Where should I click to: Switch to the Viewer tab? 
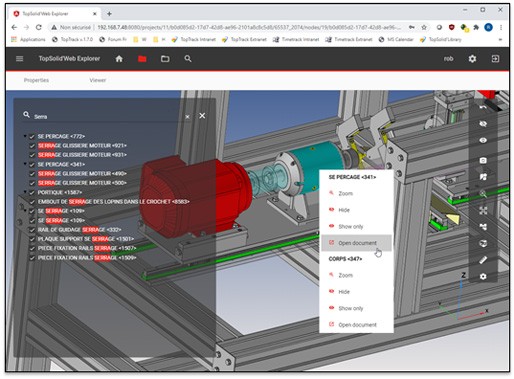pyautogui.click(x=98, y=80)
